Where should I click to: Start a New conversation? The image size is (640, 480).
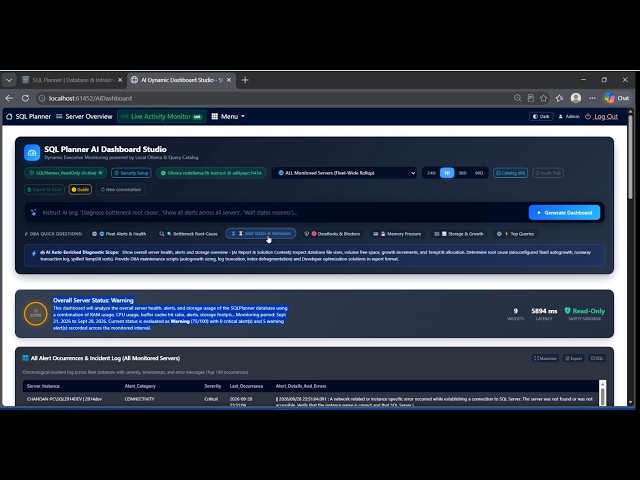[x=121, y=189]
